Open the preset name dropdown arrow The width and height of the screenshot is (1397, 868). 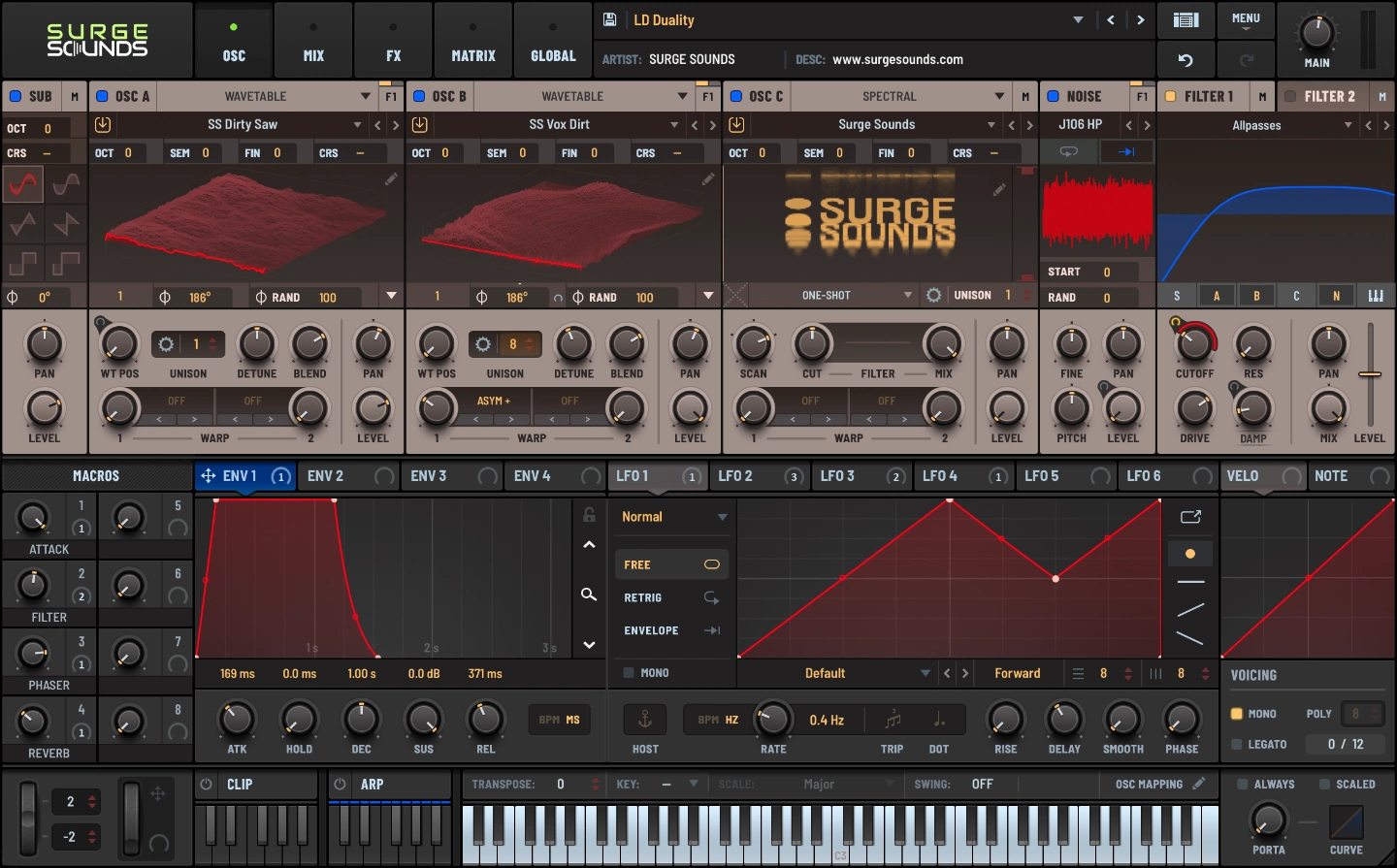coord(1078,19)
